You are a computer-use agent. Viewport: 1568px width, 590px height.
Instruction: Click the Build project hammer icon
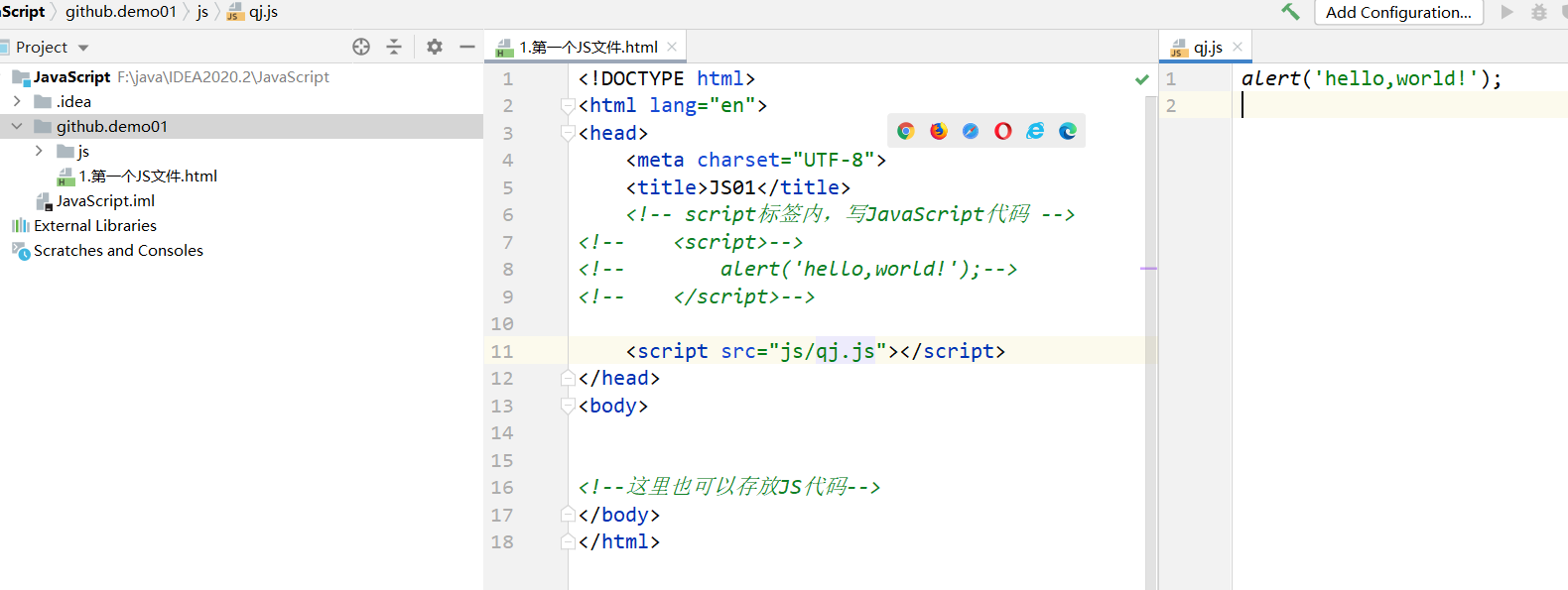1290,12
